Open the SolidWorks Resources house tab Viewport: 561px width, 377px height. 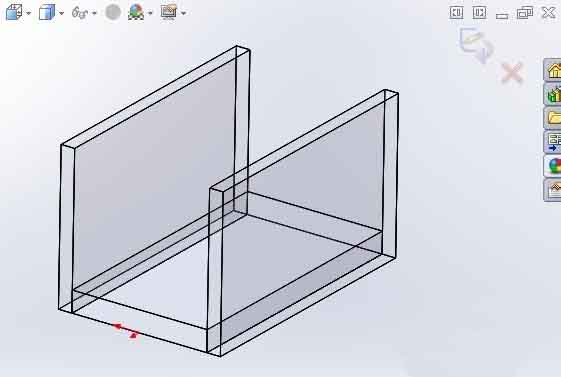coord(553,70)
